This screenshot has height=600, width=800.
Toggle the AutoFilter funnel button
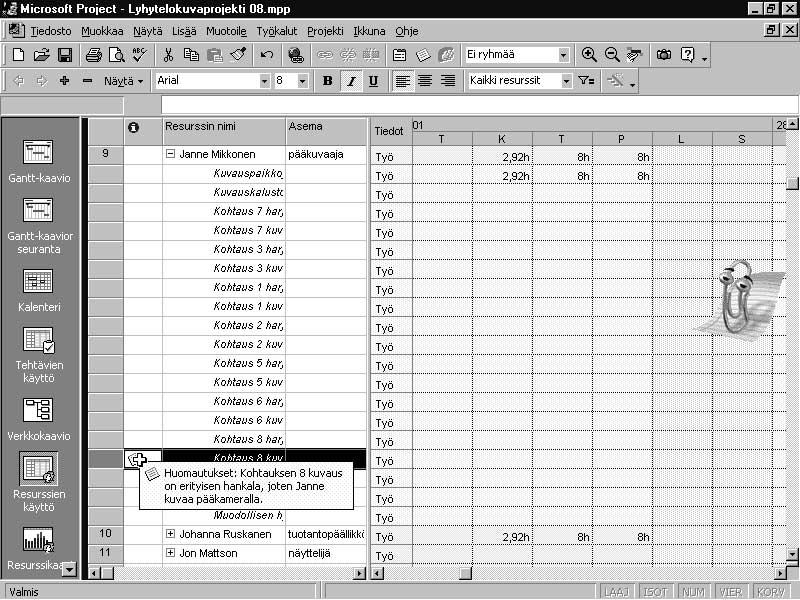586,81
